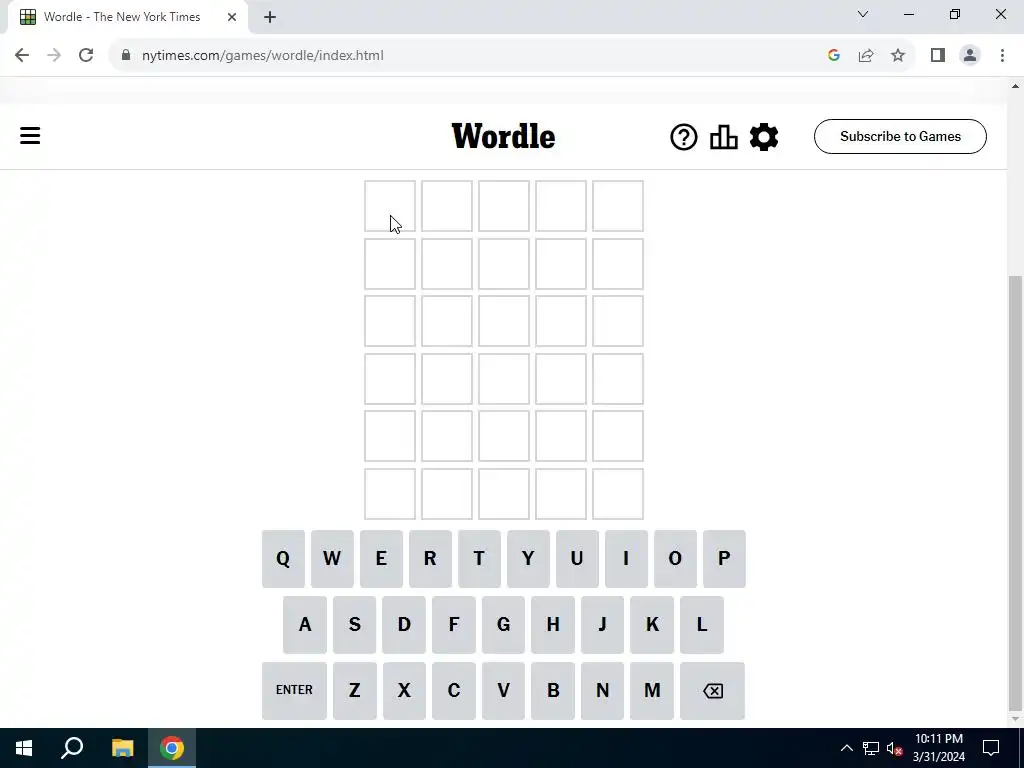This screenshot has width=1024, height=768.
Task: Delete a letter with the backspace key
Action: pyautogui.click(x=712, y=690)
